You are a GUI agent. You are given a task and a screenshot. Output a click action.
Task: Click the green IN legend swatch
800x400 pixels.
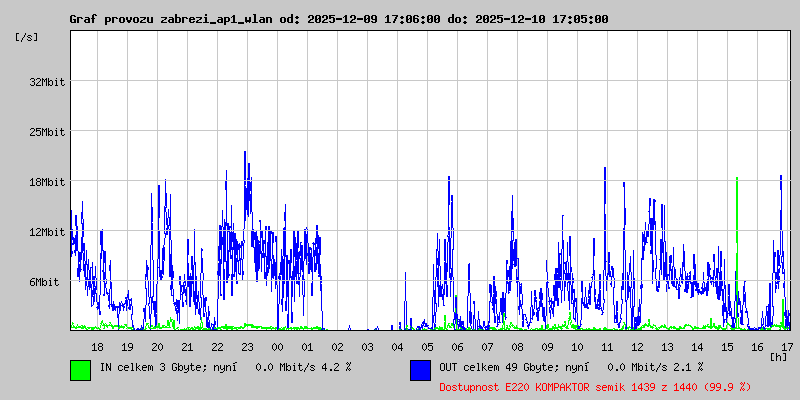[x=80, y=369]
